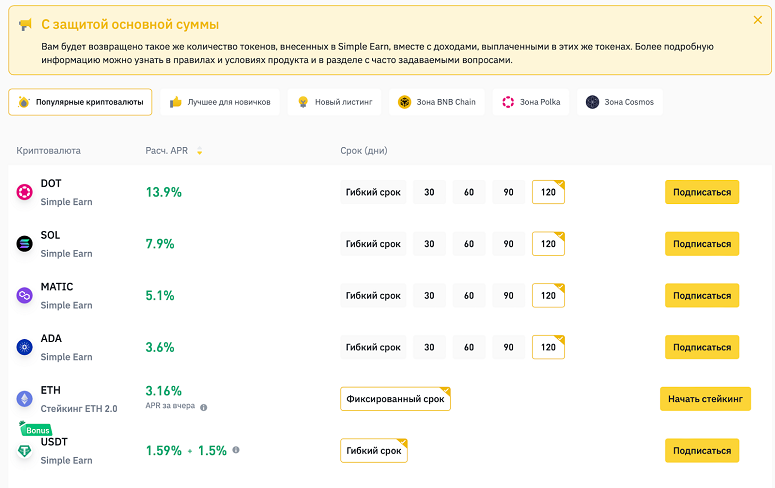This screenshot has width=775, height=488.
Task: Pick 90-day term for SOL
Action: (x=509, y=244)
